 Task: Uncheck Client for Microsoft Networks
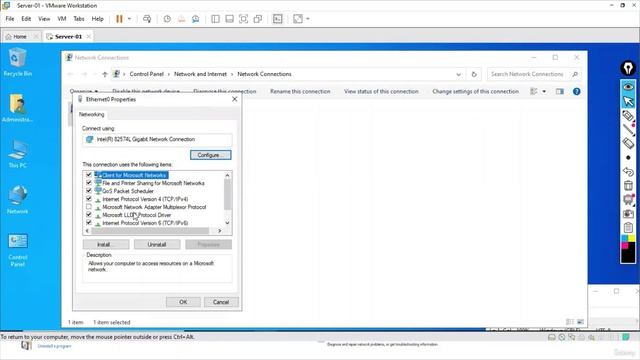pos(89,175)
